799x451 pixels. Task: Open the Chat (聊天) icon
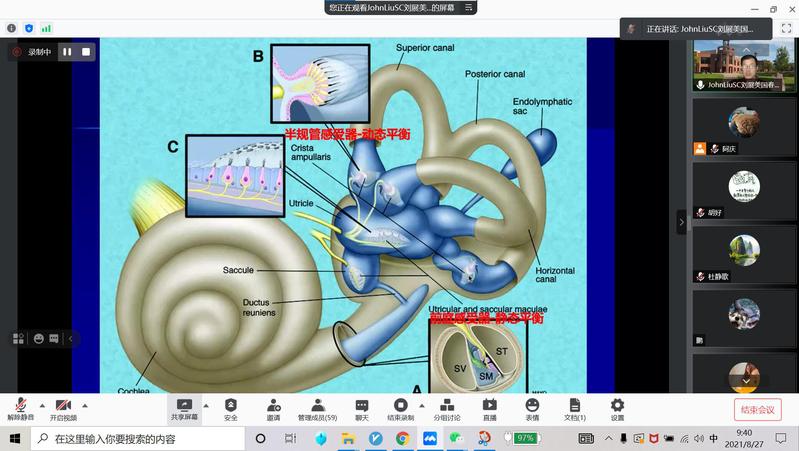361,406
